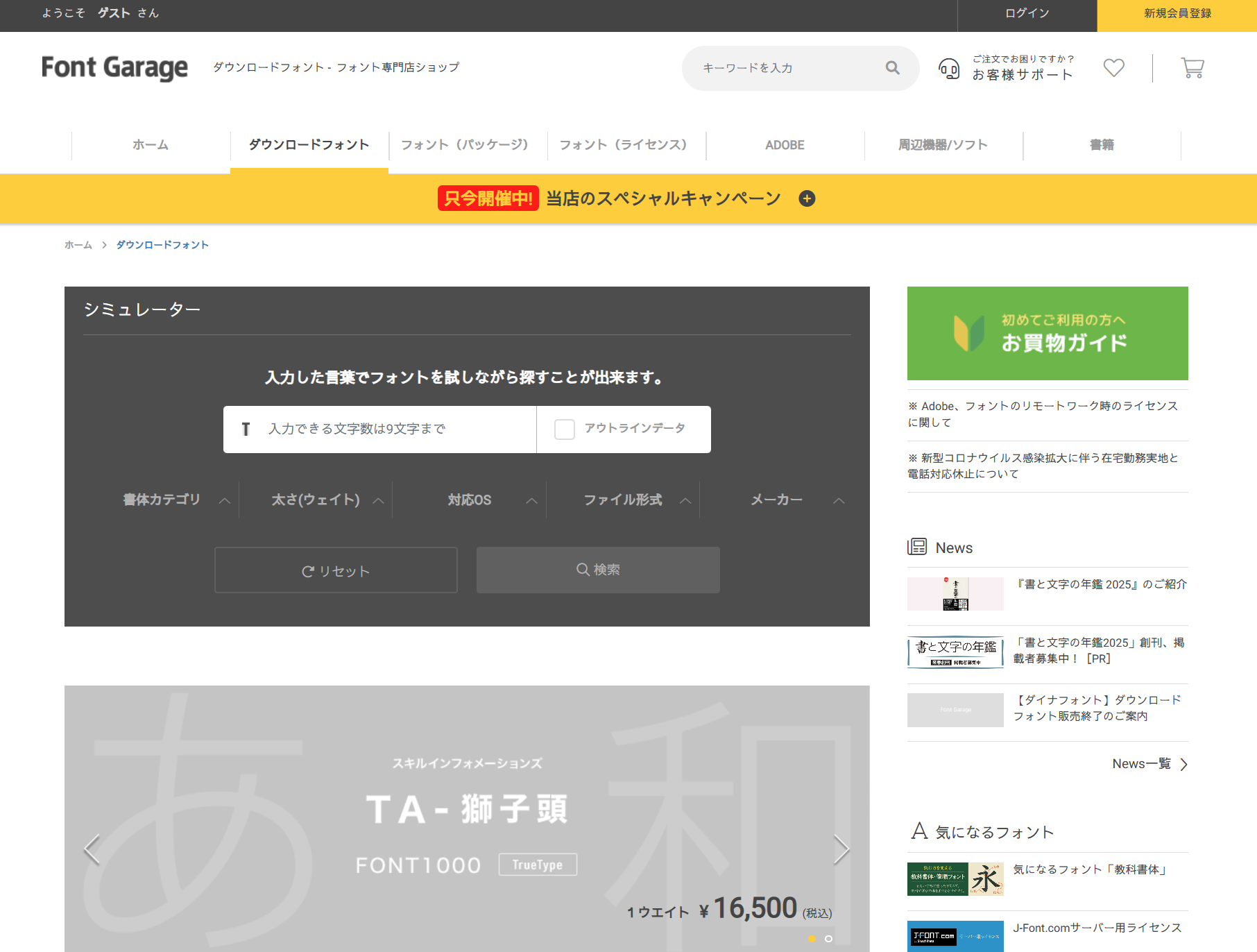1257x952 pixels.
Task: Open the お買物ガイド green banner
Action: point(1047,333)
